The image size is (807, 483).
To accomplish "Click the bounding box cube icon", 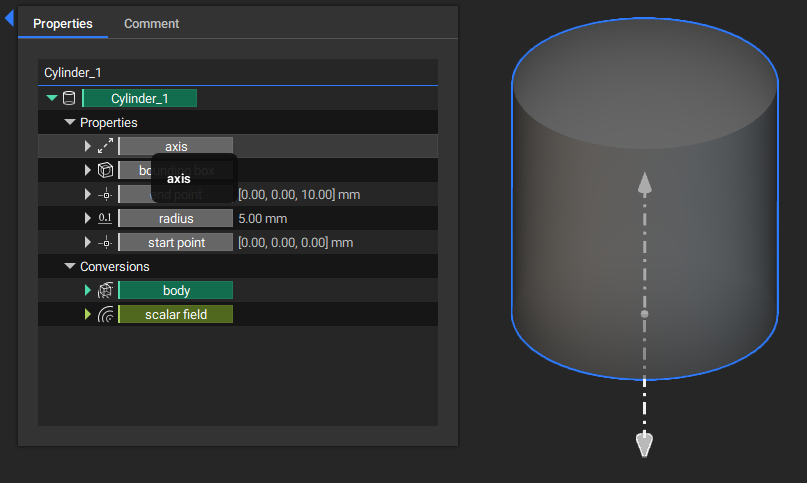I will point(105,170).
